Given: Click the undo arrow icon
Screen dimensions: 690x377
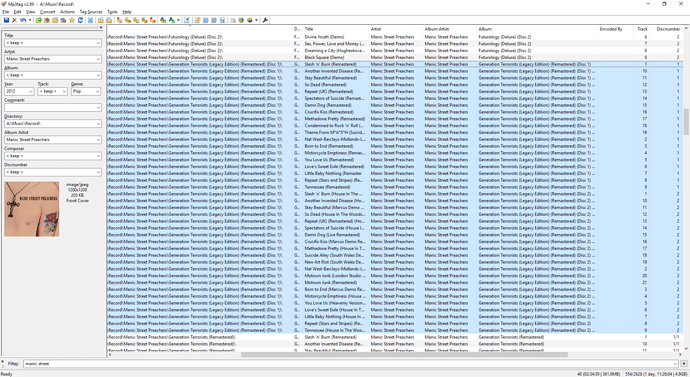Looking at the screenshot, I should click(x=23, y=20).
